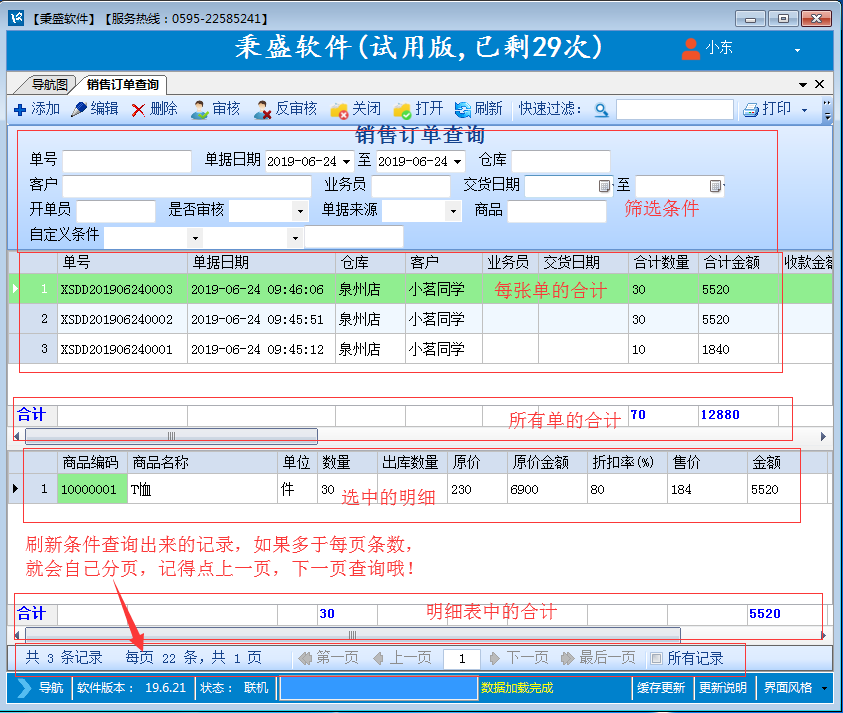The height and width of the screenshot is (713, 843).
Task: Click the 客户 input field
Action: coord(187,186)
